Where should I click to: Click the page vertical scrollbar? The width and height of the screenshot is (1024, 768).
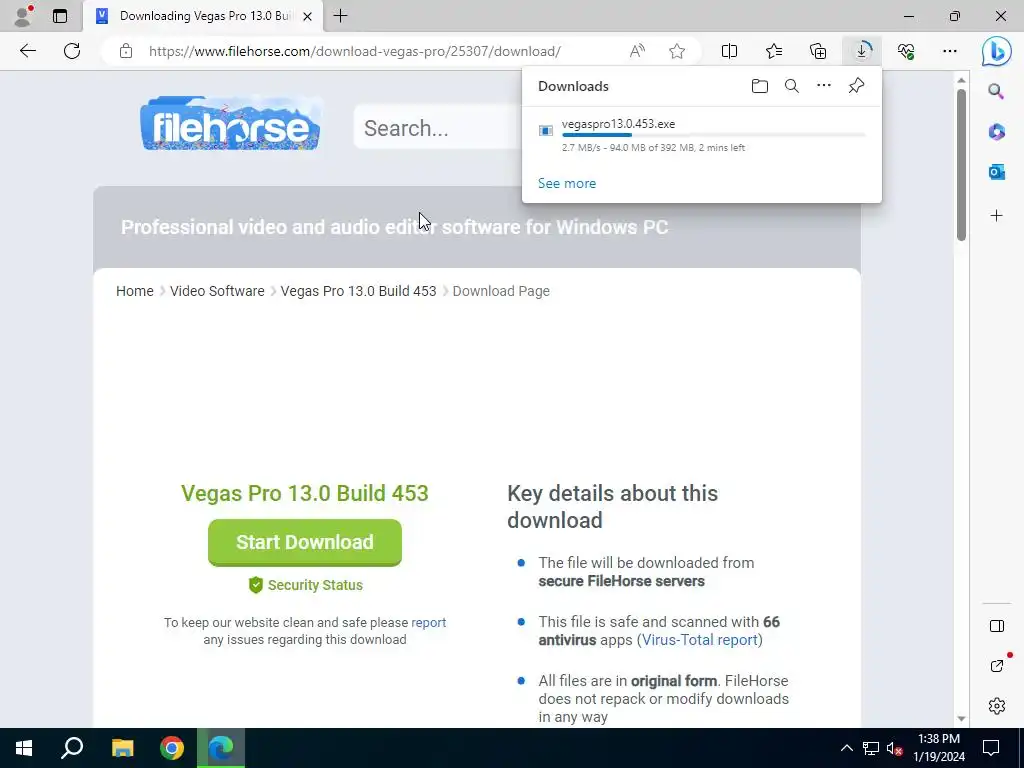pos(961,165)
